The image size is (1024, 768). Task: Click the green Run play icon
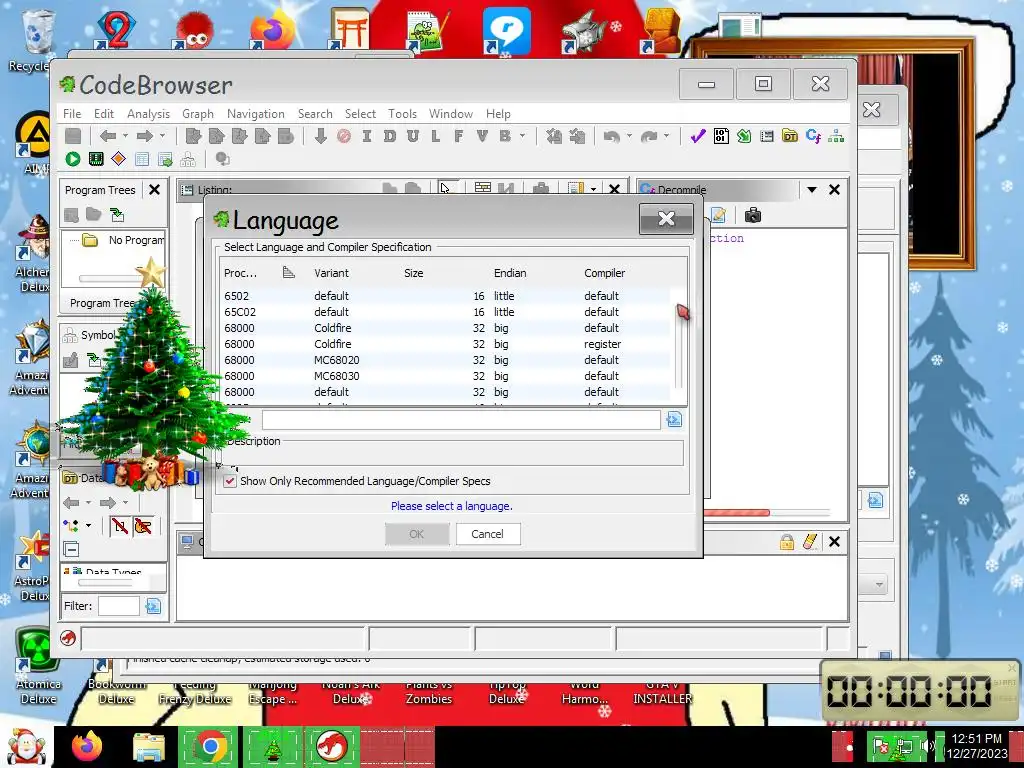click(x=72, y=159)
